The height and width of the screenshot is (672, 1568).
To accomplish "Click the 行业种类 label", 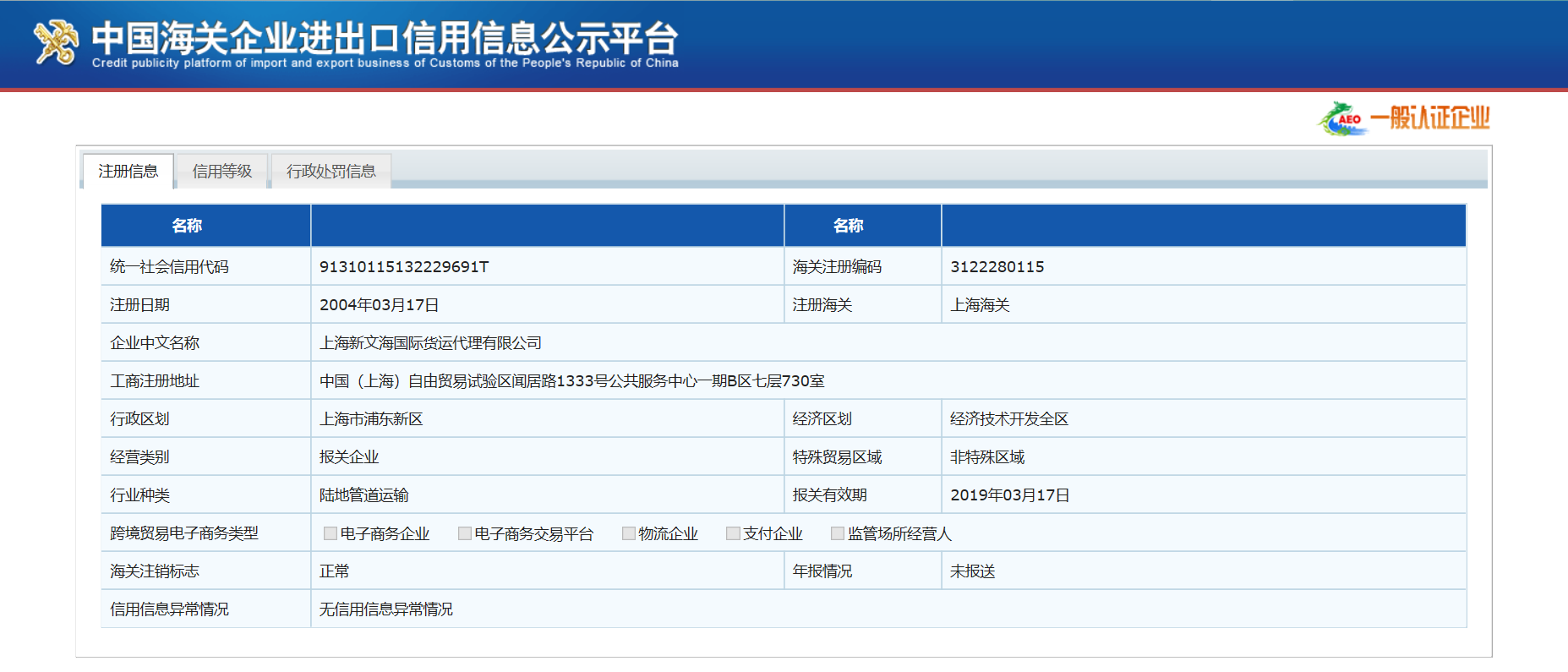I will tap(139, 495).
